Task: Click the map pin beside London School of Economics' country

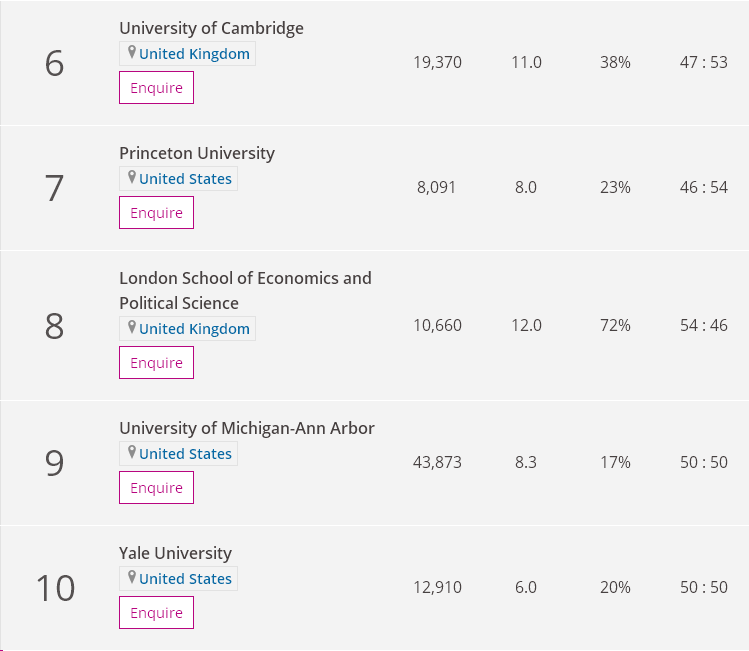Action: [131, 328]
